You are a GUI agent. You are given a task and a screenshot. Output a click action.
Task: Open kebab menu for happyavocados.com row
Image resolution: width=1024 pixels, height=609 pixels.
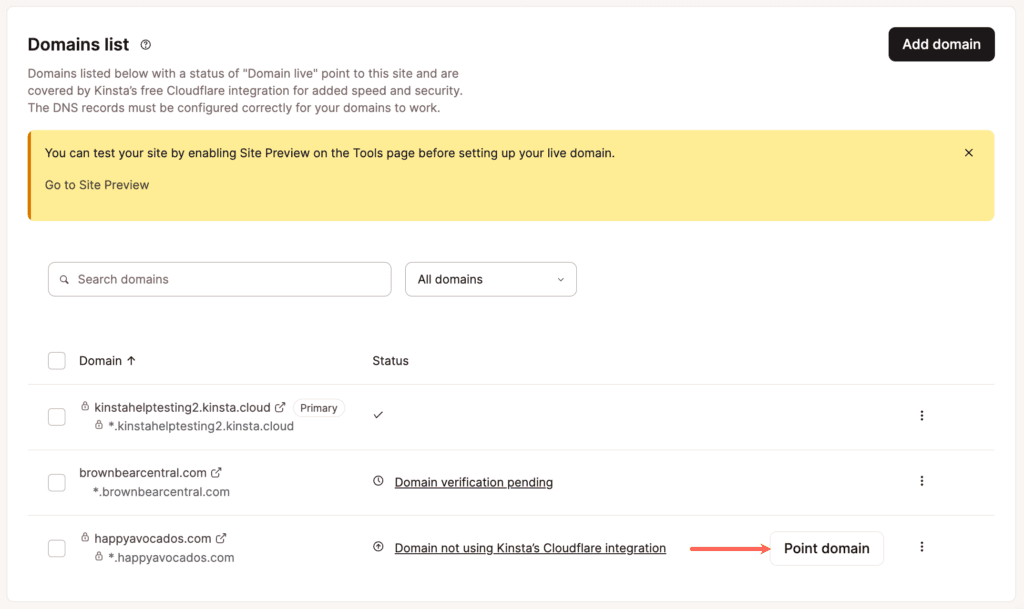[x=921, y=547]
